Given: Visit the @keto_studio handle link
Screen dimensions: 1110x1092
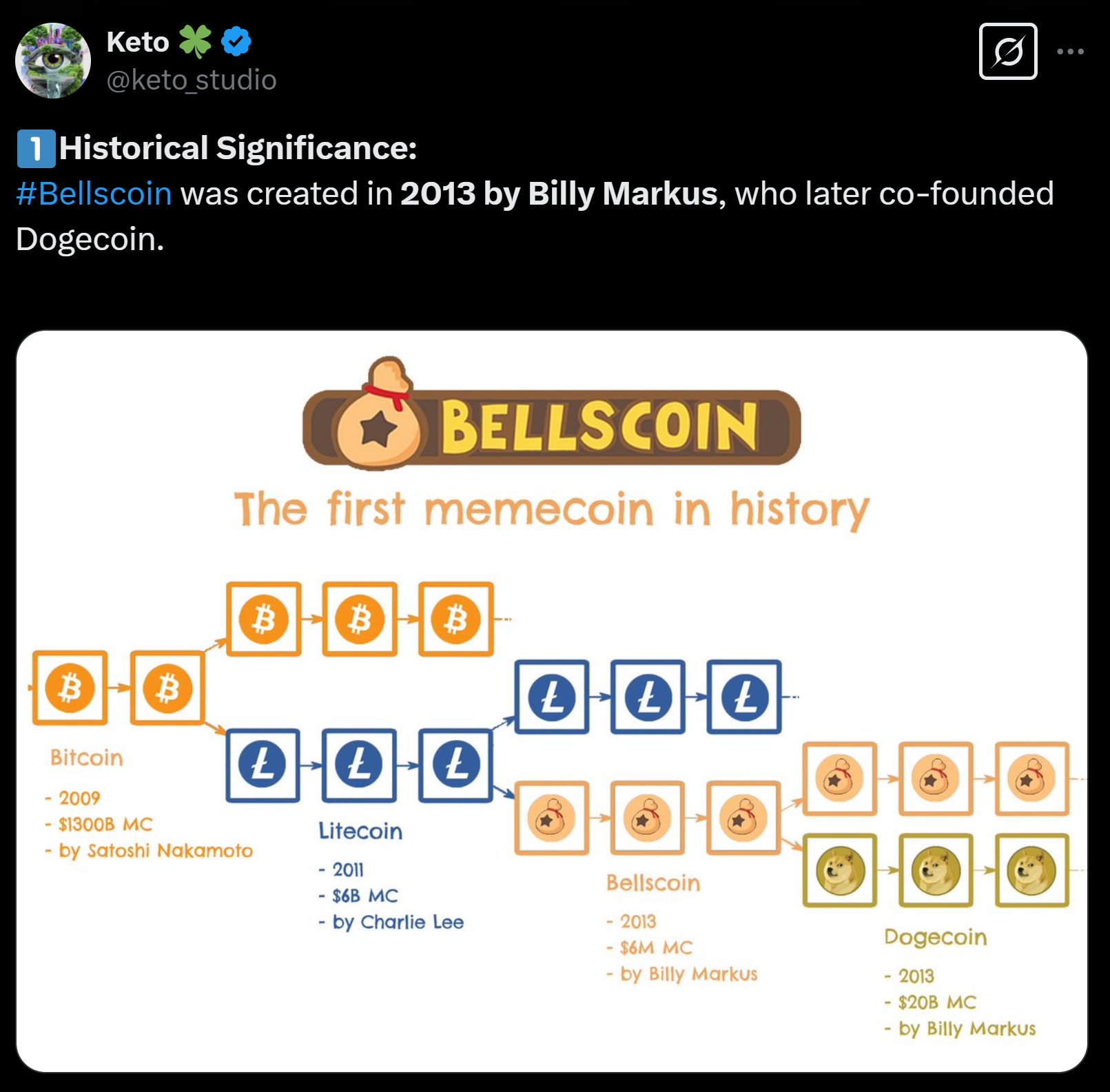Looking at the screenshot, I should [192, 80].
